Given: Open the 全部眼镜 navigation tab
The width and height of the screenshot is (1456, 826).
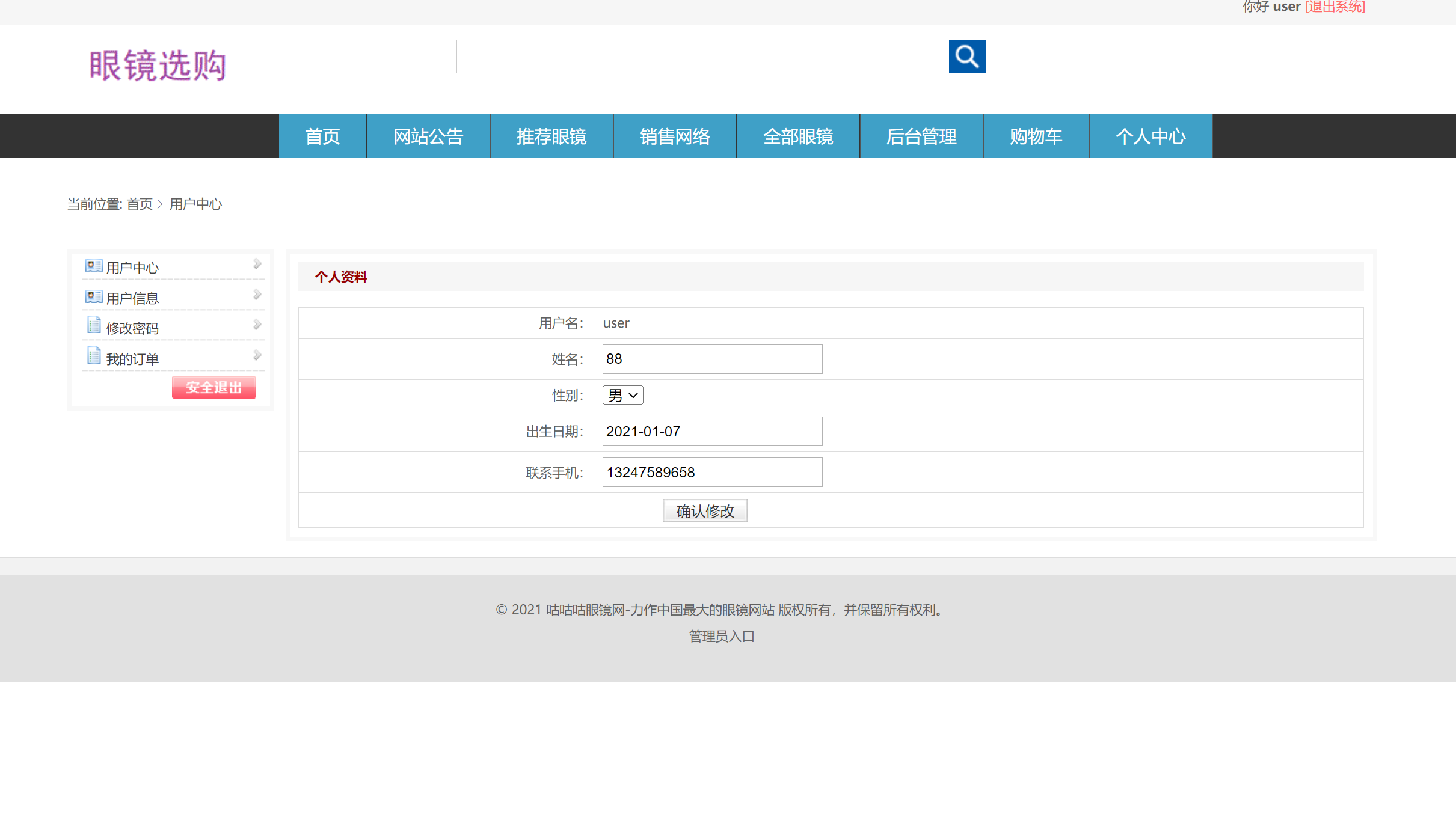Looking at the screenshot, I should tap(797, 136).
